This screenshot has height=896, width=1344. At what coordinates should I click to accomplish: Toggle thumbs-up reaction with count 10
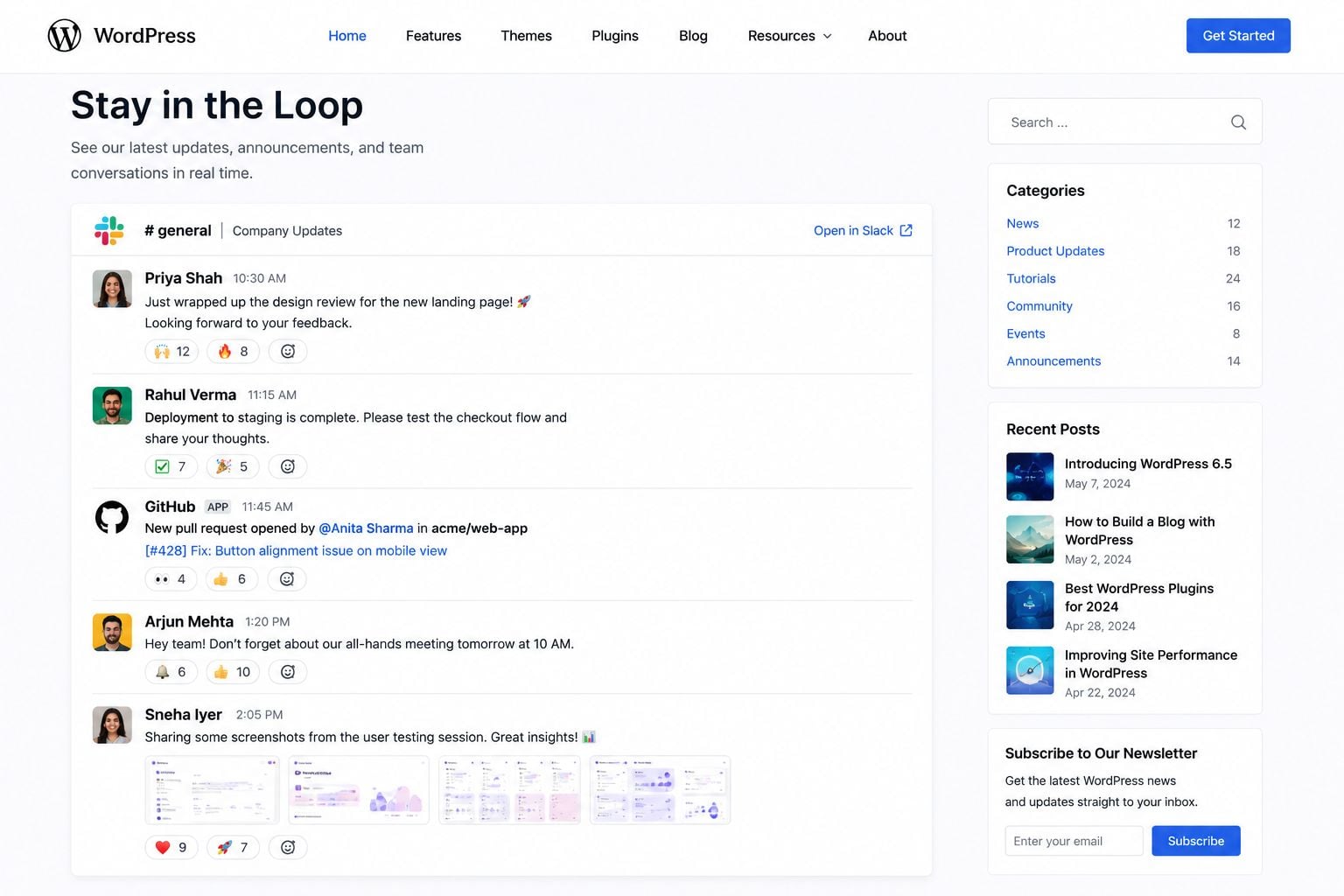(x=233, y=672)
